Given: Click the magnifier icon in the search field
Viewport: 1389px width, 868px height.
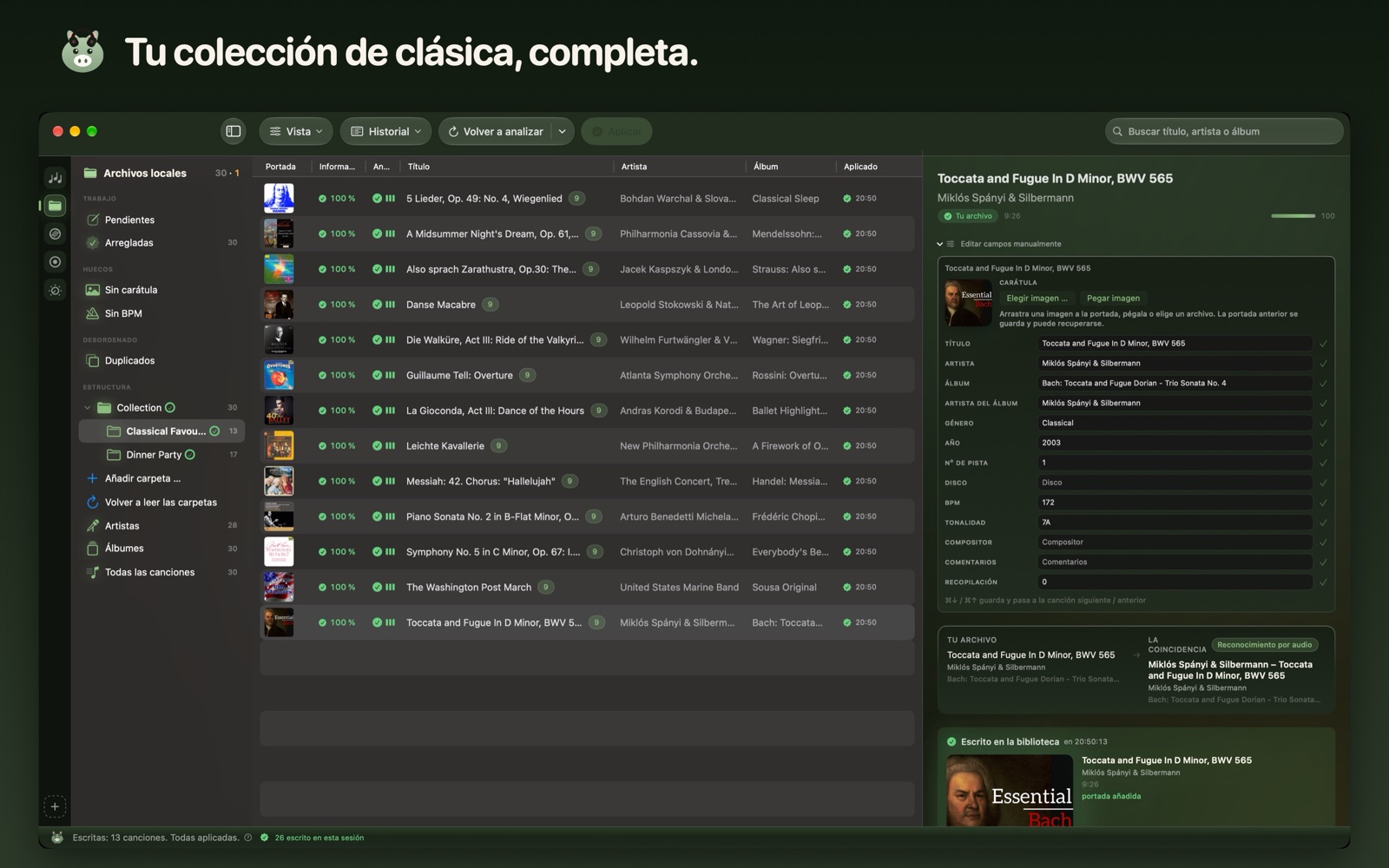Looking at the screenshot, I should [x=1117, y=132].
